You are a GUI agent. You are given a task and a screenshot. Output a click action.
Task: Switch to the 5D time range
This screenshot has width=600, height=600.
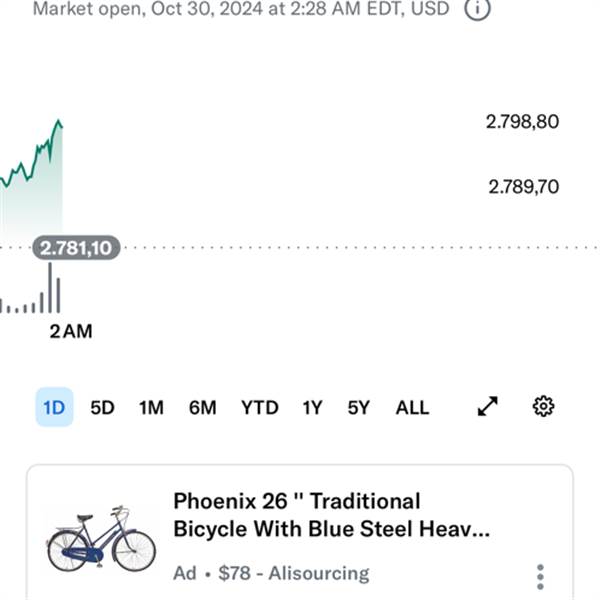tap(103, 408)
